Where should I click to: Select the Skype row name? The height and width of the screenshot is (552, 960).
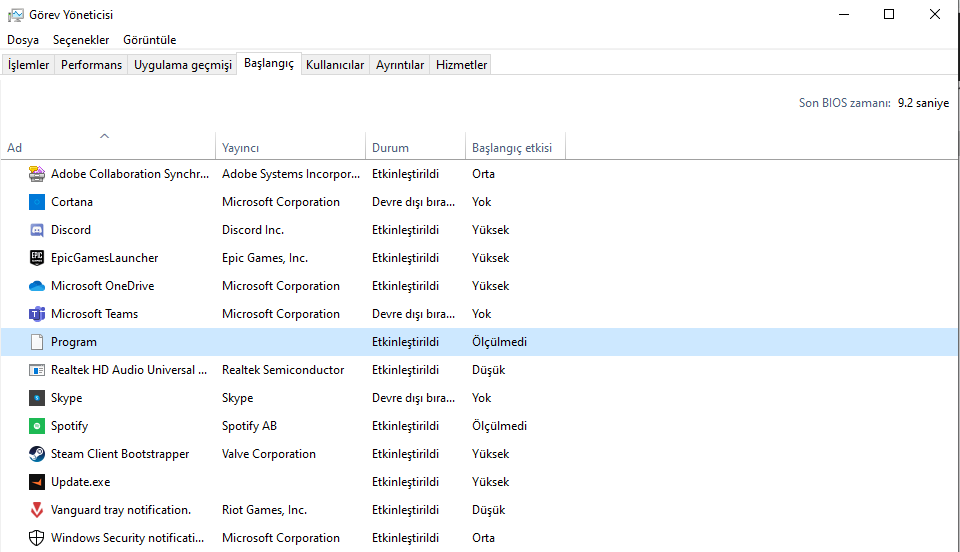66,398
